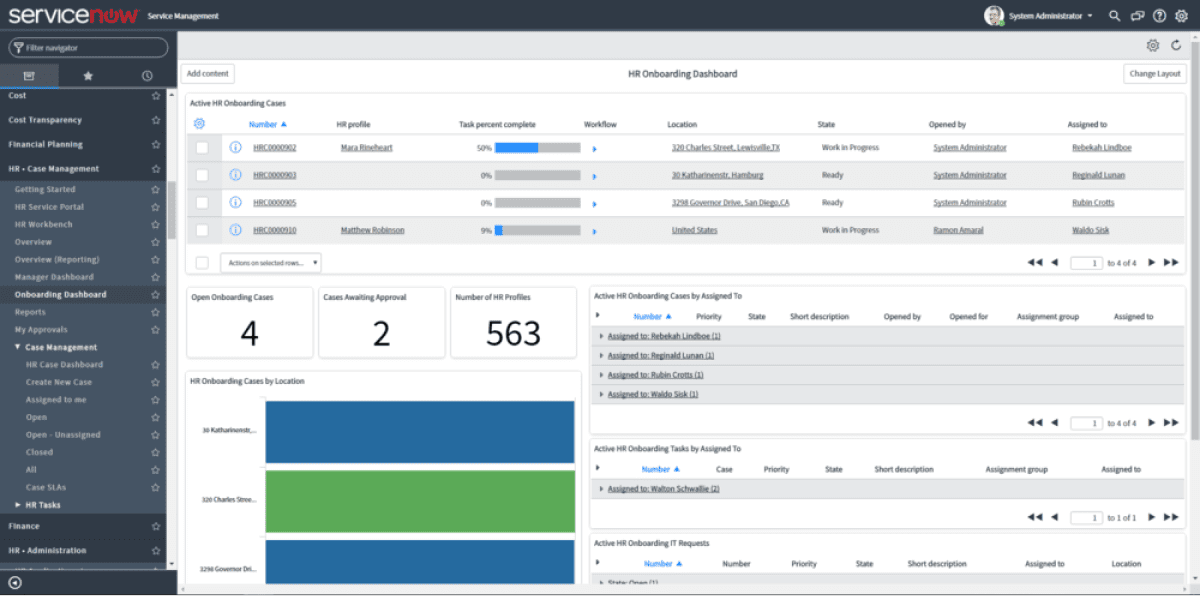The width and height of the screenshot is (1200, 596).
Task: Open the help question mark icon
Action: point(1159,16)
